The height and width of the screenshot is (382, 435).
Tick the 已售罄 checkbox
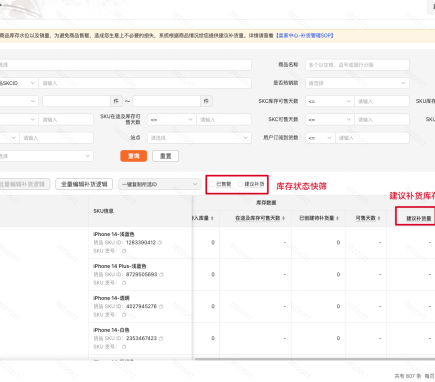212,184
